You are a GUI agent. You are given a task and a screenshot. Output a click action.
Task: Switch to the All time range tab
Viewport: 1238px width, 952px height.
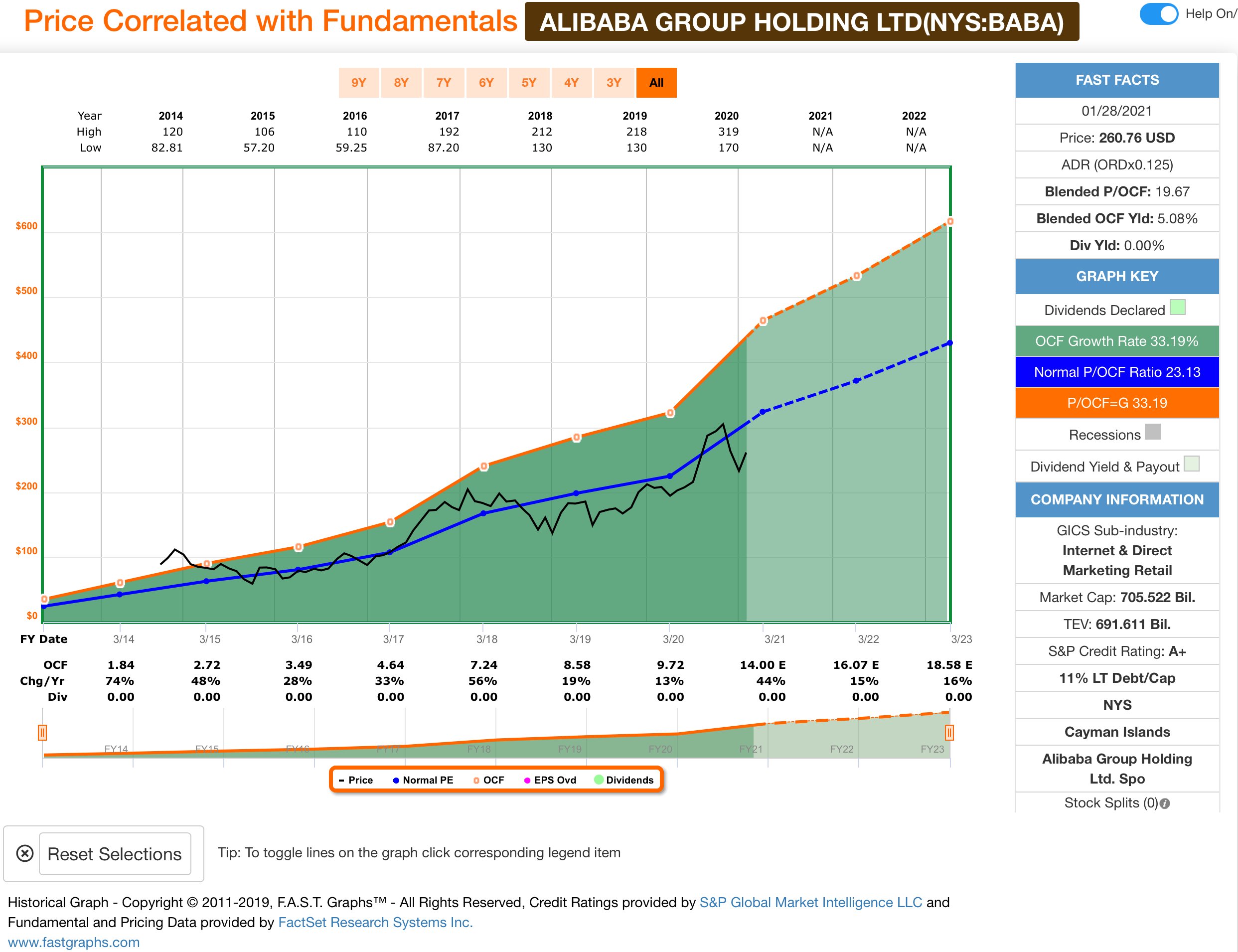[656, 83]
